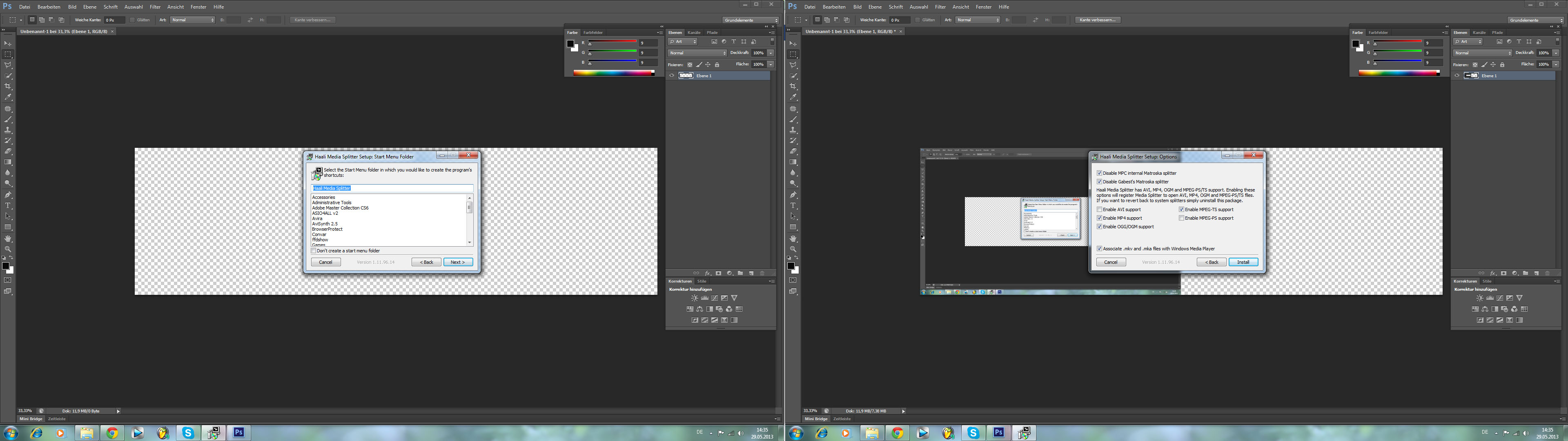Pick the Eyedropper tool in left Photoshop window
1568x441 pixels.
[8, 97]
